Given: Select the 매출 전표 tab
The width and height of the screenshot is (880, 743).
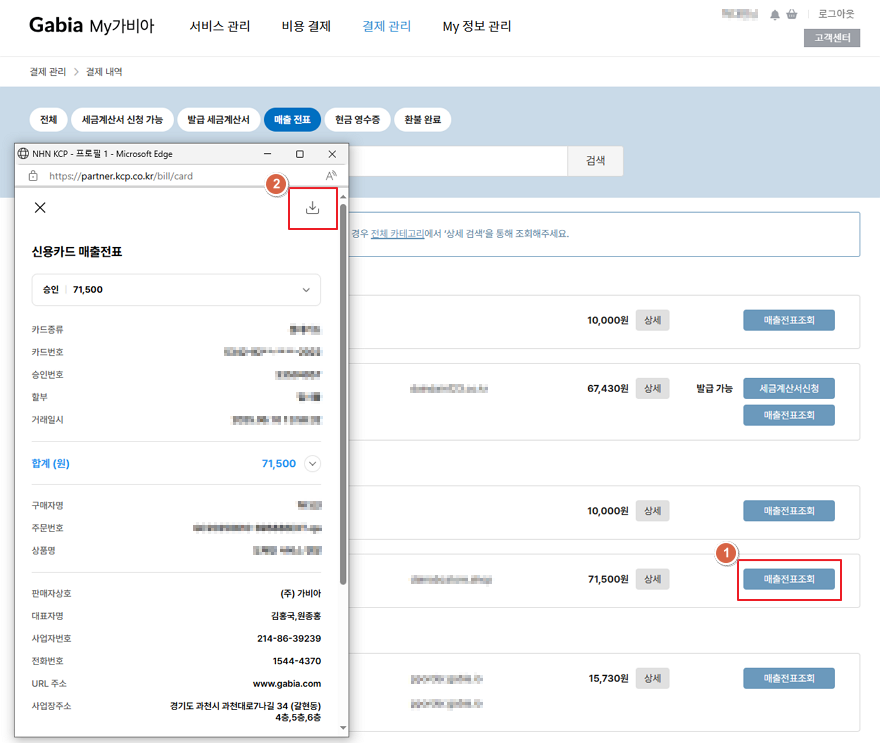Looking at the screenshot, I should [292, 120].
